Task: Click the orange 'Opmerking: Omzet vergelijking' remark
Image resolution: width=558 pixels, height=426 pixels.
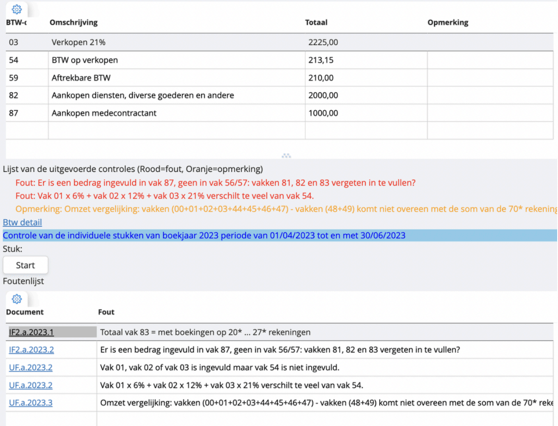Action: tap(286, 209)
